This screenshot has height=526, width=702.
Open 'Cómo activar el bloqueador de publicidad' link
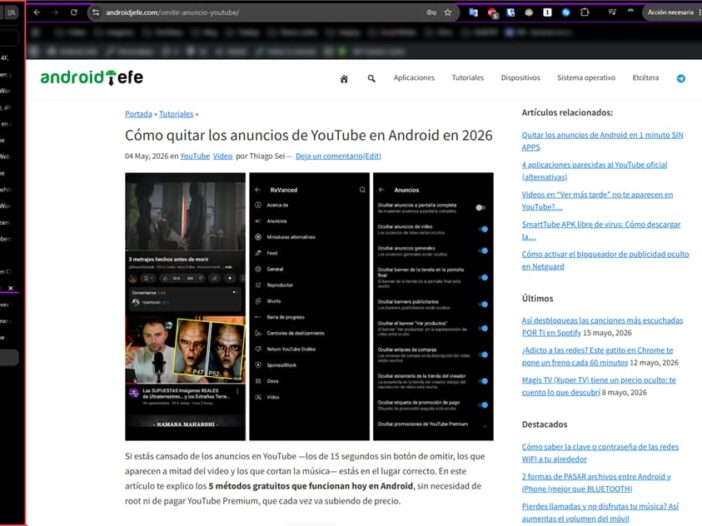605,260
